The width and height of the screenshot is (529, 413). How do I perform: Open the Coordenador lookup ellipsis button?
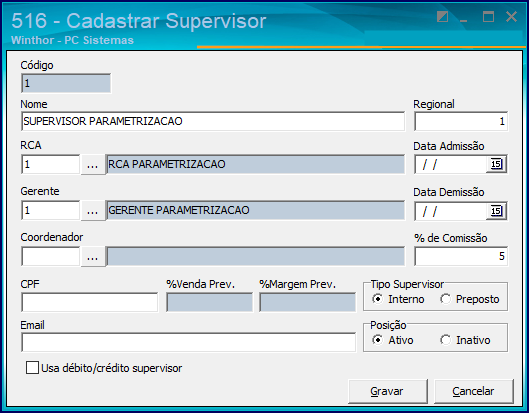(92, 257)
